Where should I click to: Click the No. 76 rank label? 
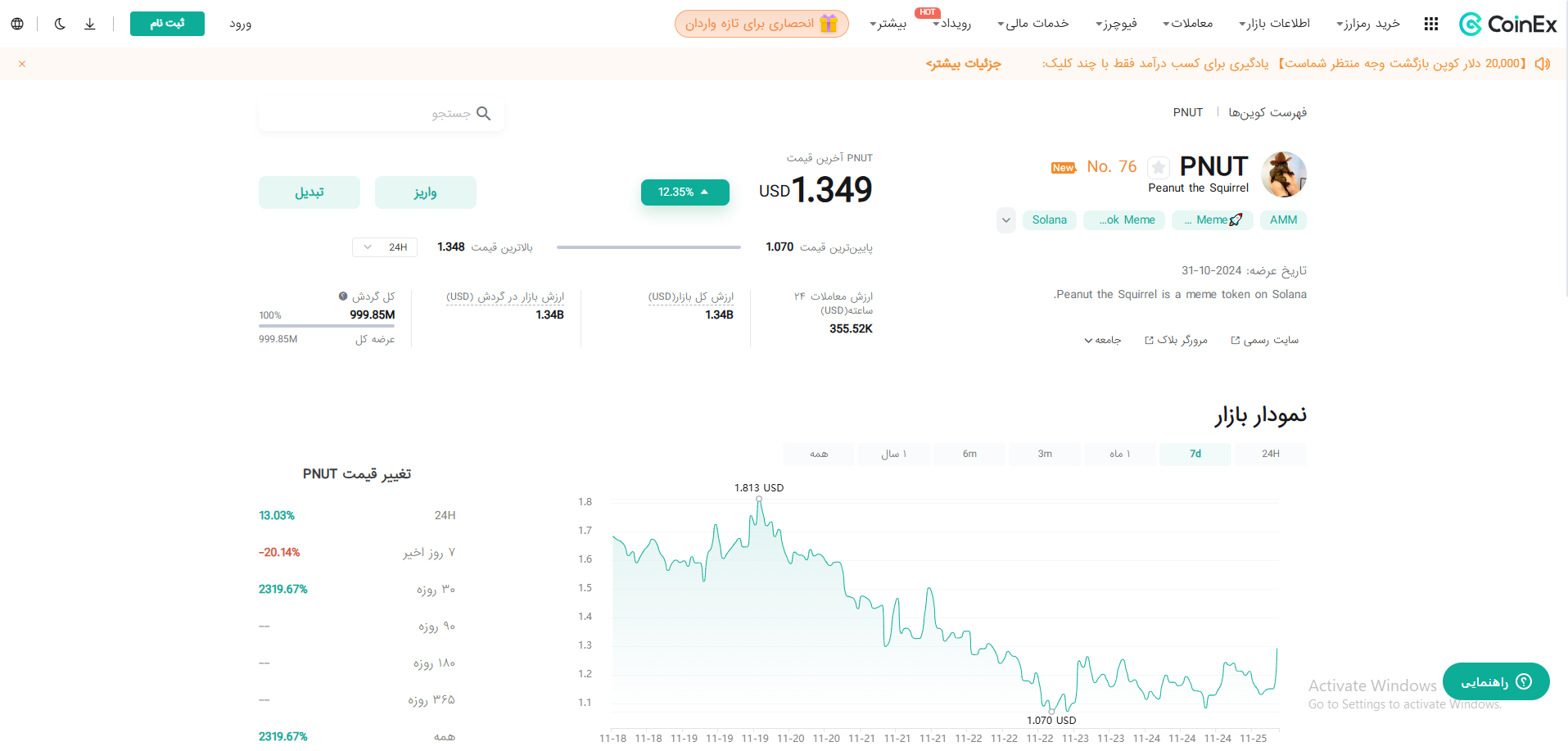1112,167
